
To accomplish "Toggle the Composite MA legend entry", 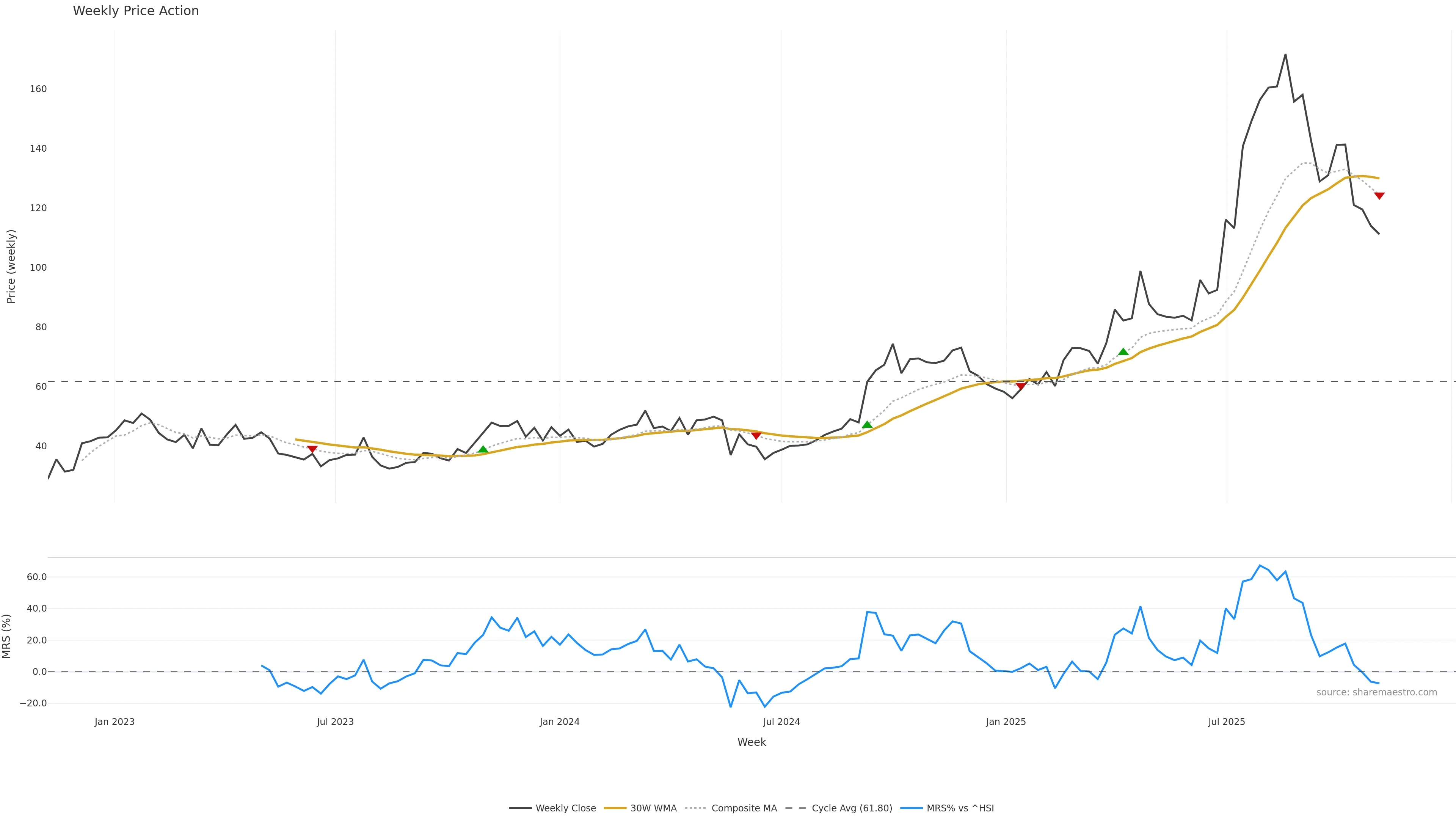I will coord(743,808).
